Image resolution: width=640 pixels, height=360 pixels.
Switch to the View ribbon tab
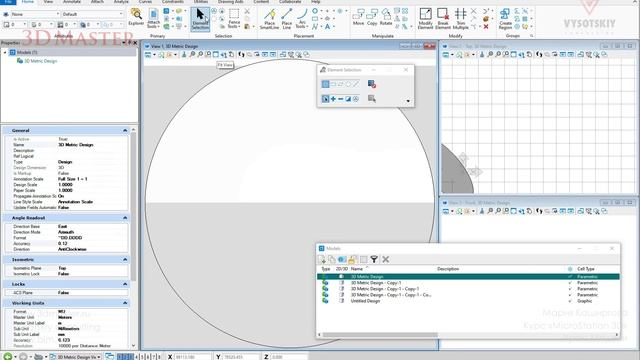[x=48, y=2]
